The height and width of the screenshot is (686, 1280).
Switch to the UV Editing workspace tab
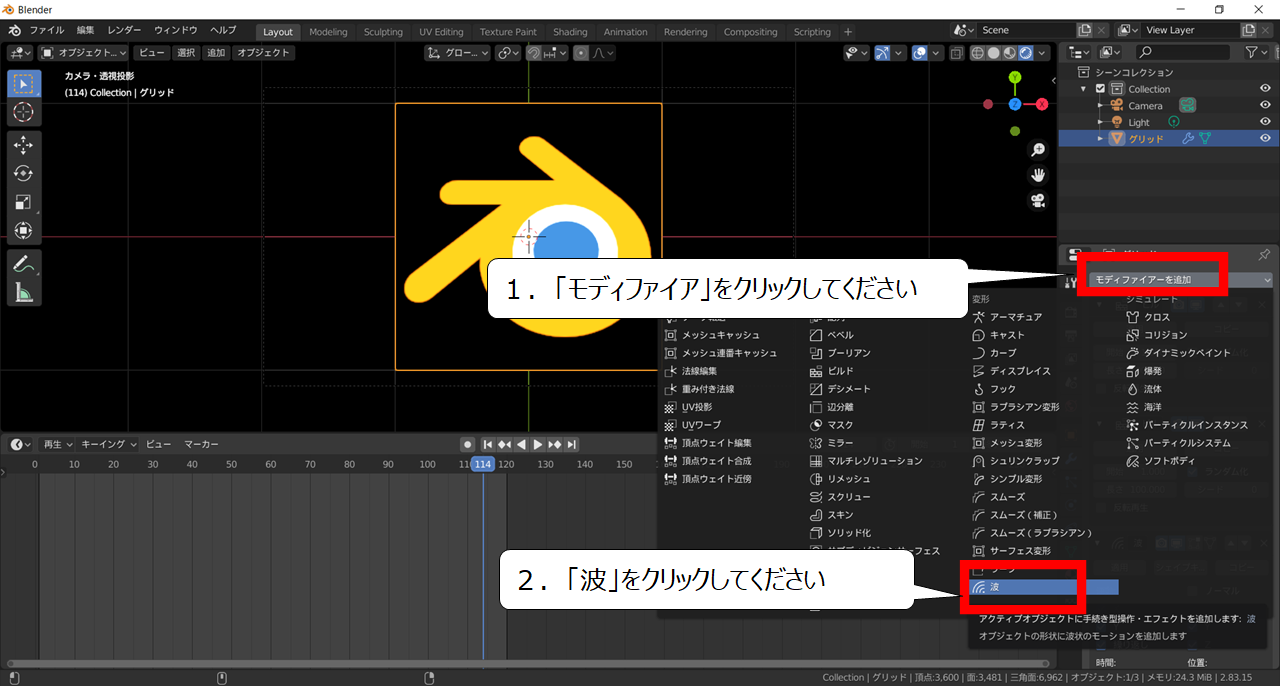441,32
